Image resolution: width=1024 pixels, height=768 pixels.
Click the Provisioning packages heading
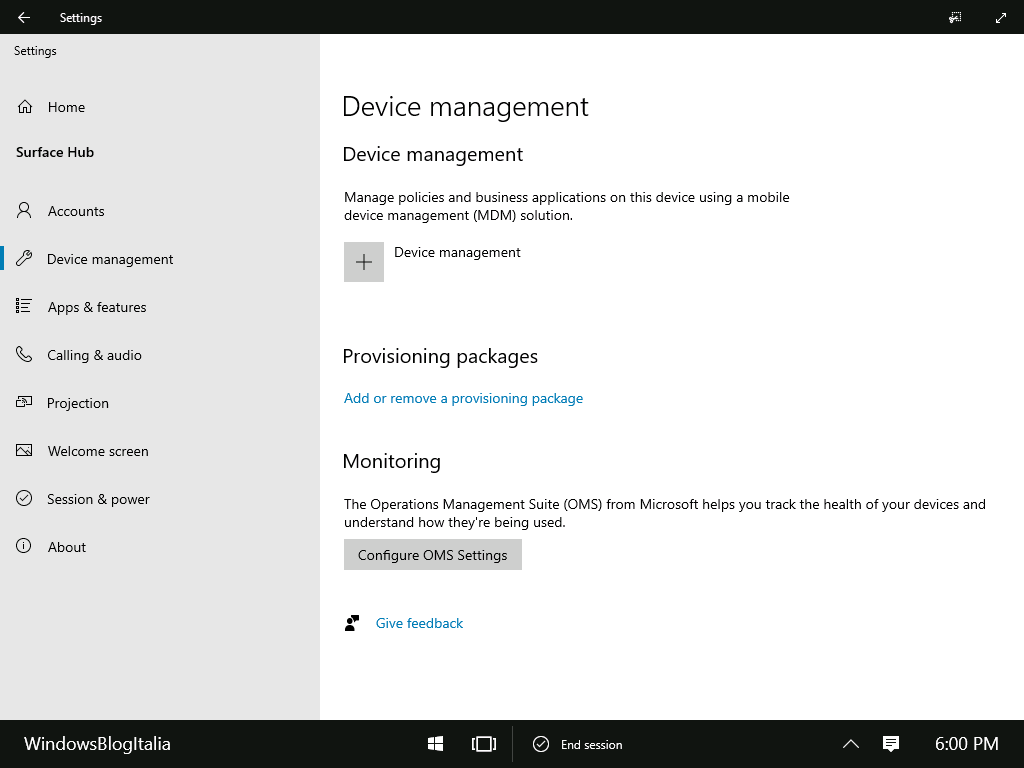pos(440,357)
